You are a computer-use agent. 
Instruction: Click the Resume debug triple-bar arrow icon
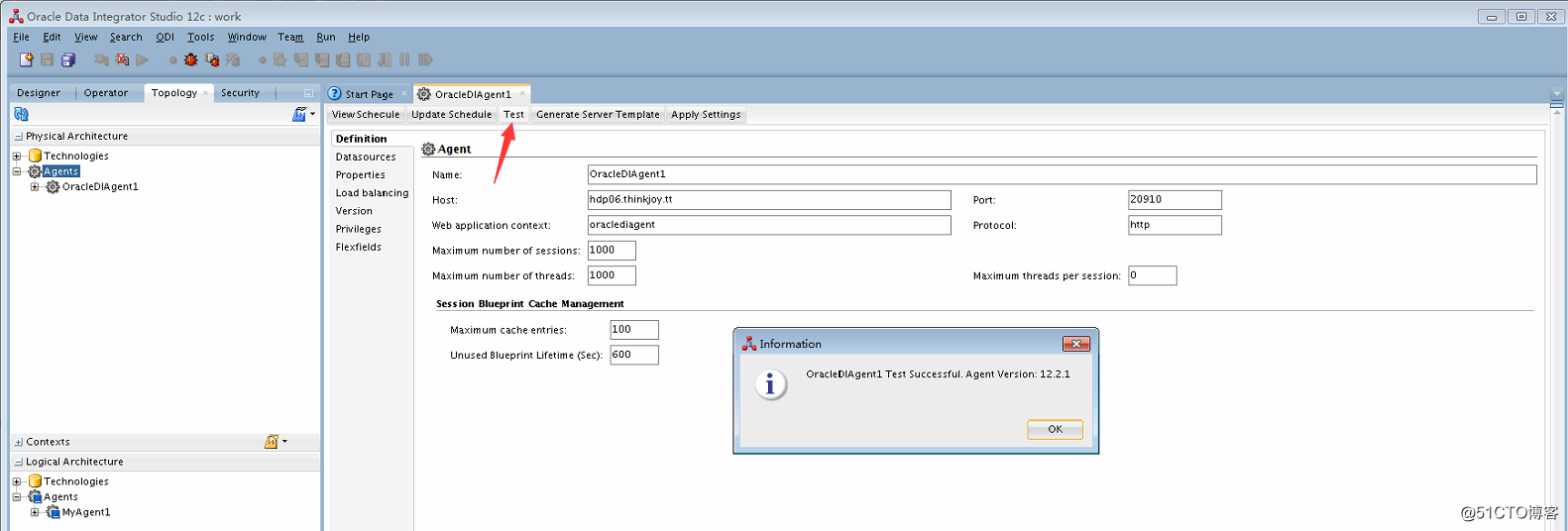425,59
